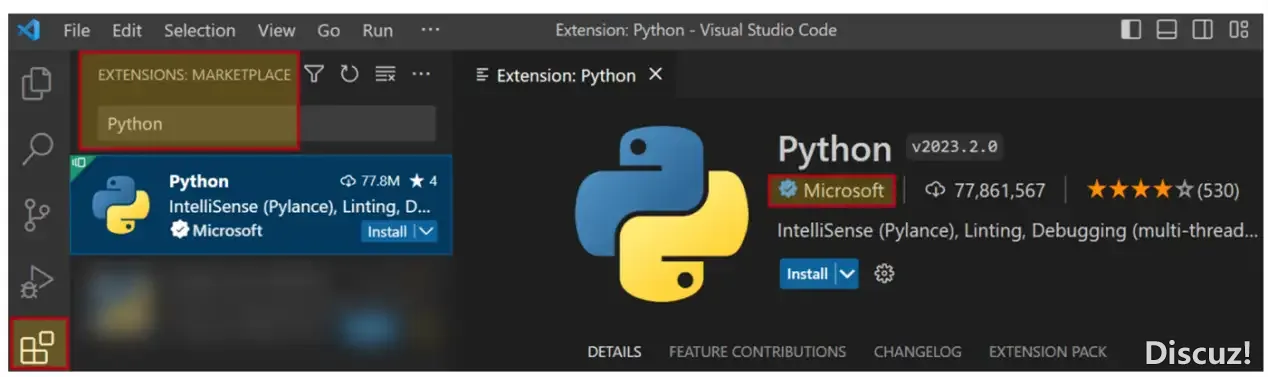Refresh the extensions marketplace list
Screen dimensions: 1268x377
point(349,74)
